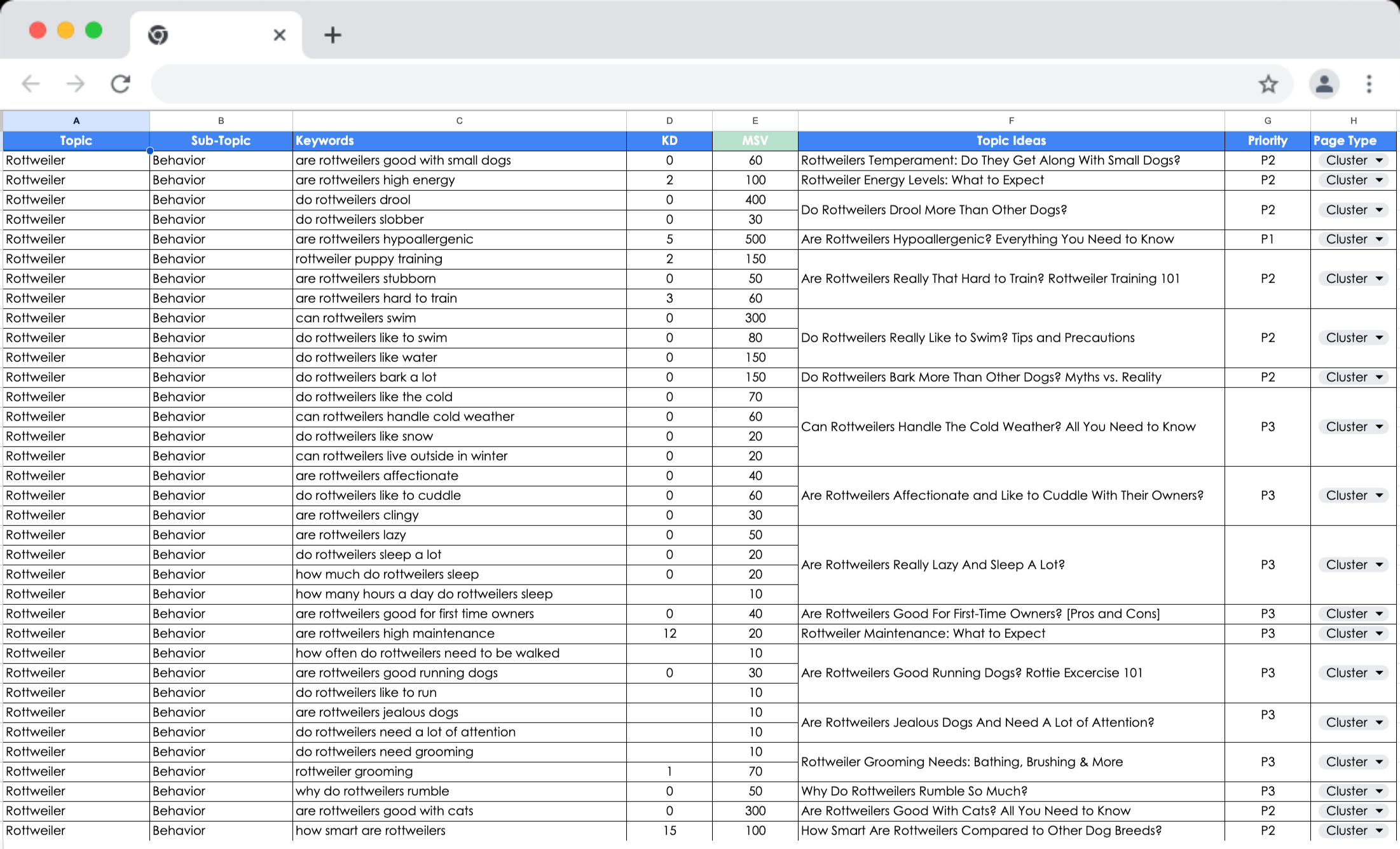Image resolution: width=1400 pixels, height=849 pixels.
Task: Select keyword 'do rottweilers bark a lot'
Action: point(460,378)
